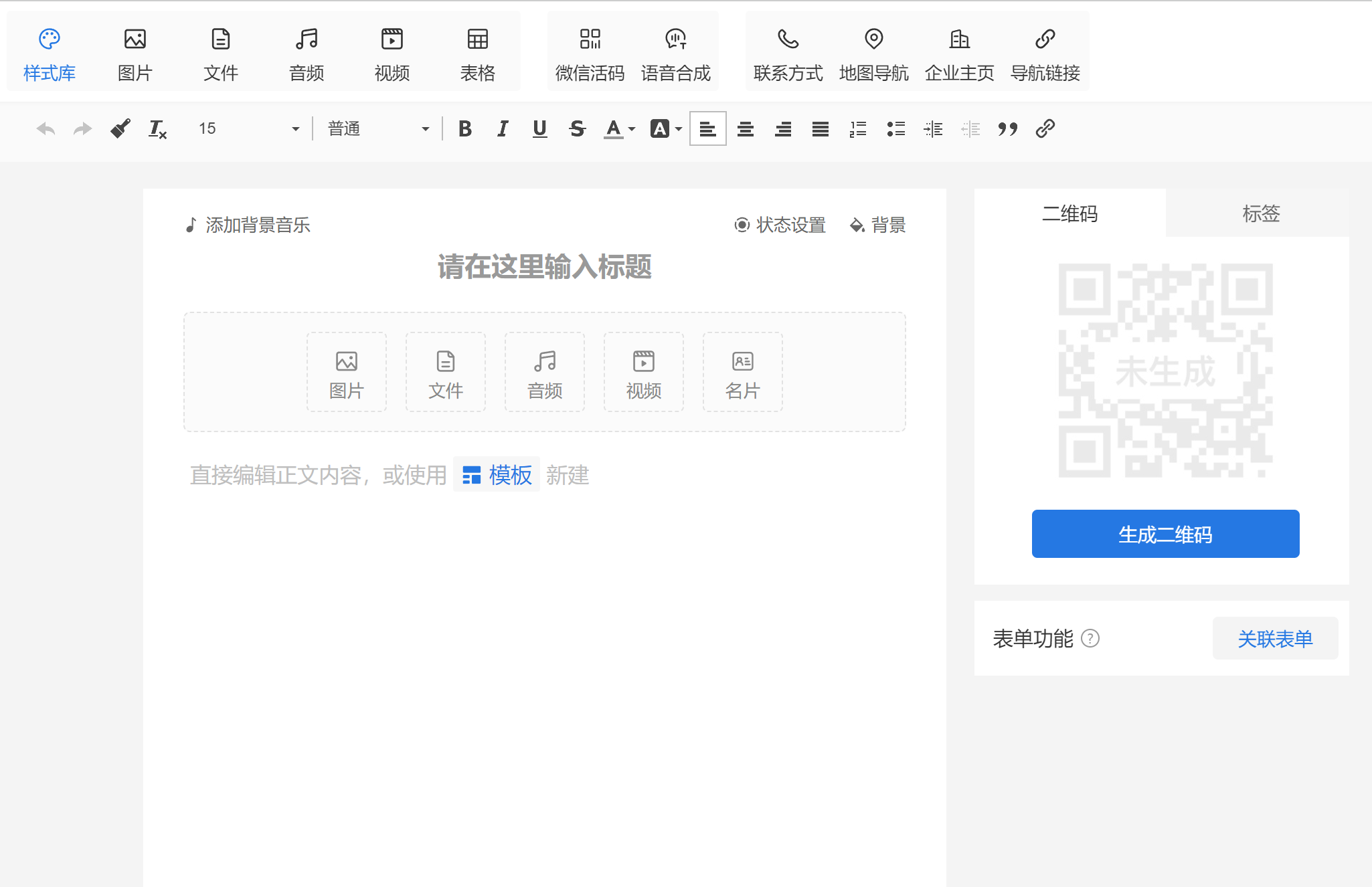Align text left
1372x887 pixels.
click(x=708, y=128)
